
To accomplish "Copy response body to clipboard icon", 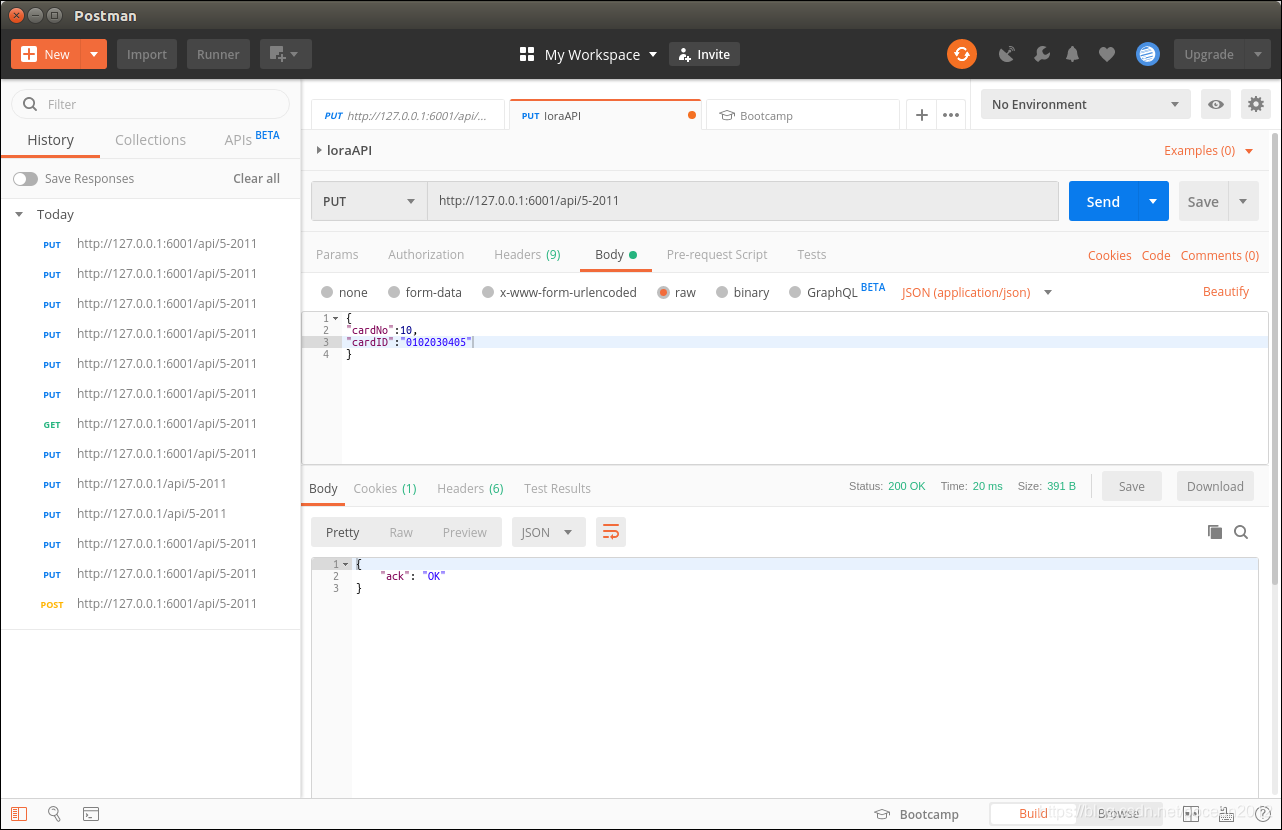I will point(1215,532).
